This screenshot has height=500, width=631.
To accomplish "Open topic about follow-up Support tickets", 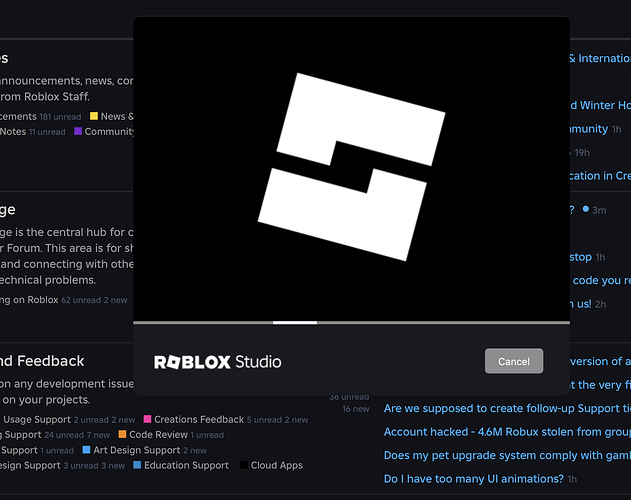I will (x=507, y=408).
